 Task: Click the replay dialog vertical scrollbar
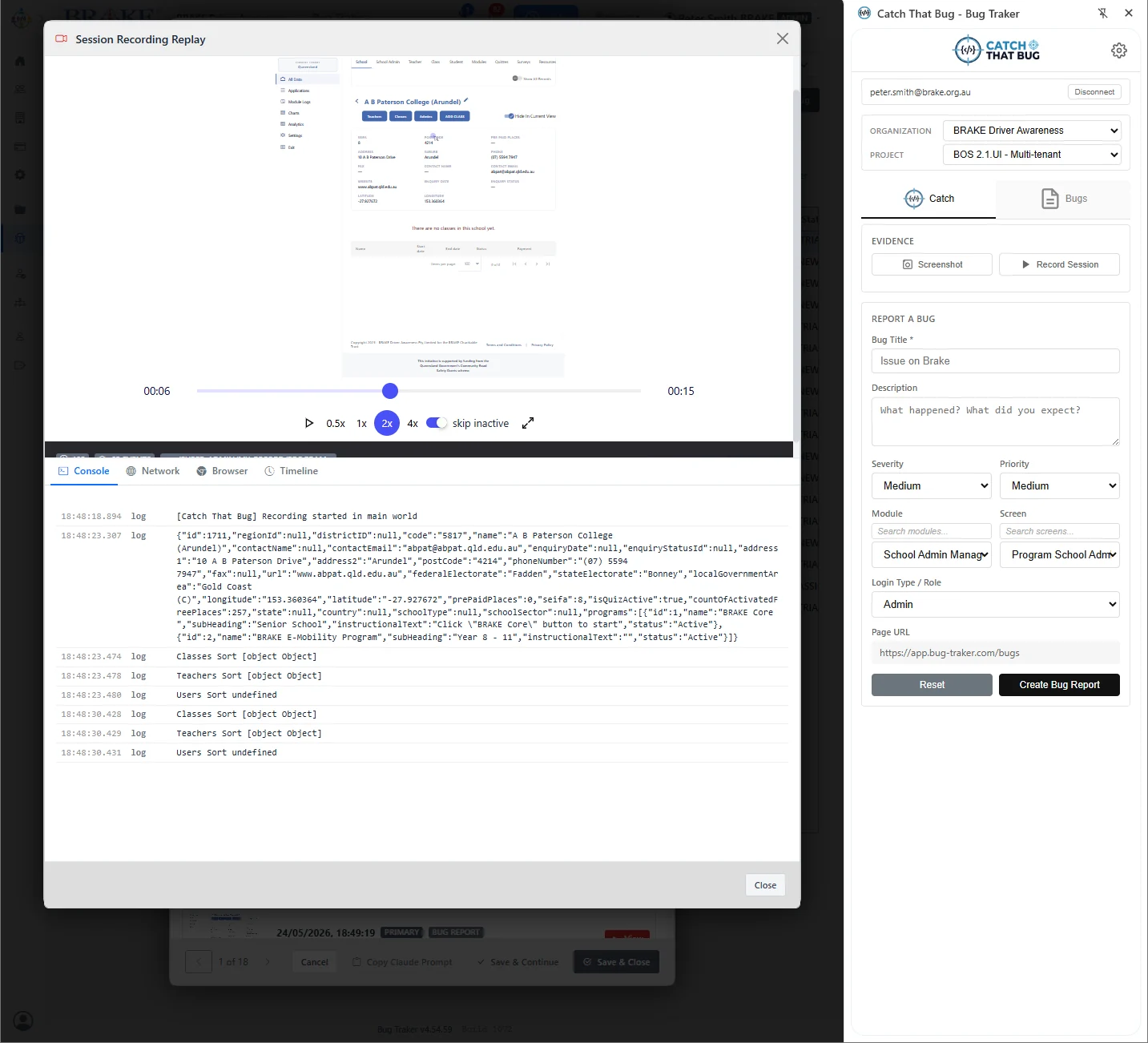tap(796, 264)
